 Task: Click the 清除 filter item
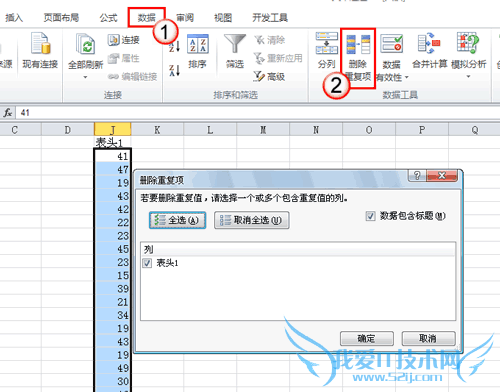point(270,40)
